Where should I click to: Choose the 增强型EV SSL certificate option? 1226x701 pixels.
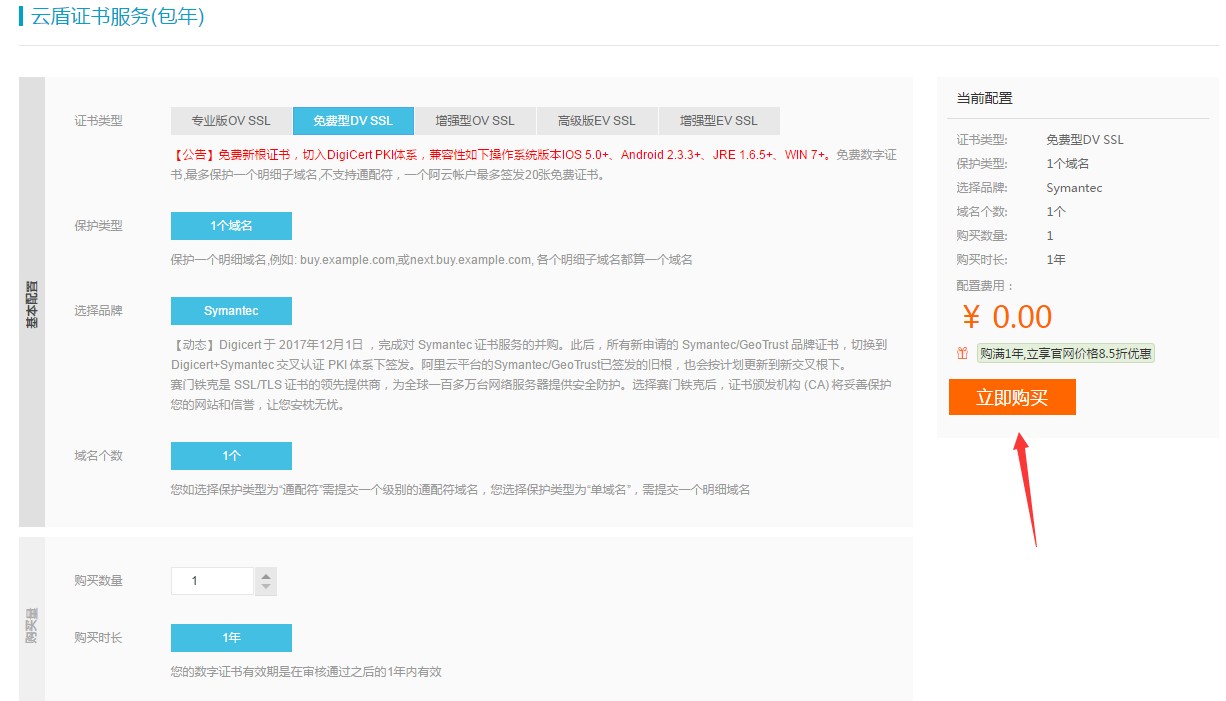tap(717, 120)
